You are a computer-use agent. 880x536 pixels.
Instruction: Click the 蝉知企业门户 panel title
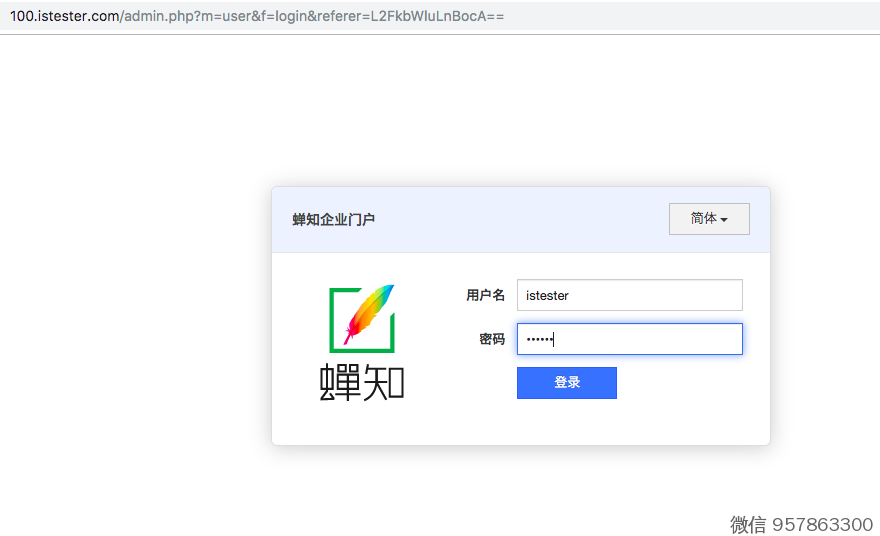point(334,220)
